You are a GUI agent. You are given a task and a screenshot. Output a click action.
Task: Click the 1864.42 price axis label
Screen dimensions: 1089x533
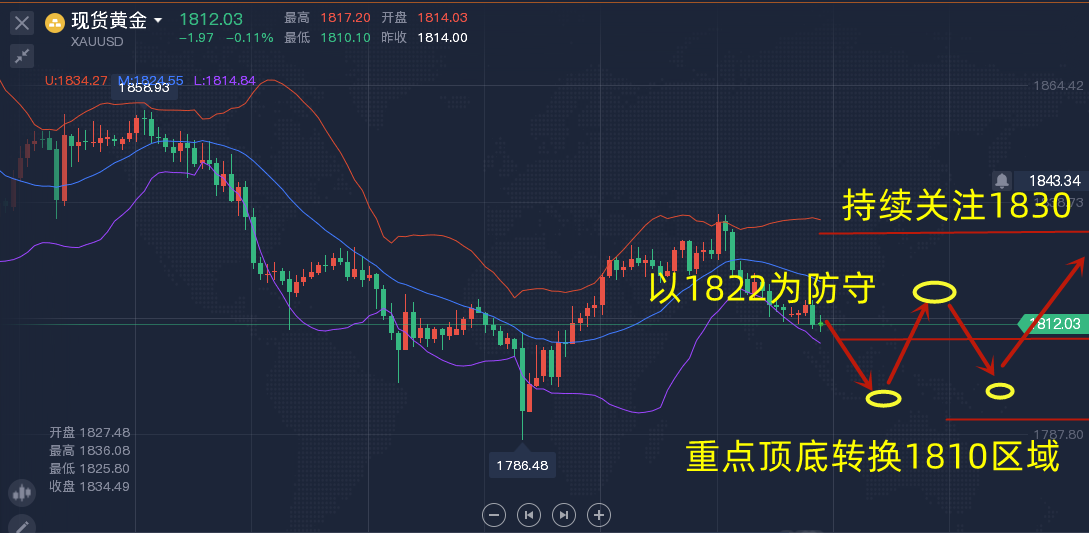pos(1058,86)
